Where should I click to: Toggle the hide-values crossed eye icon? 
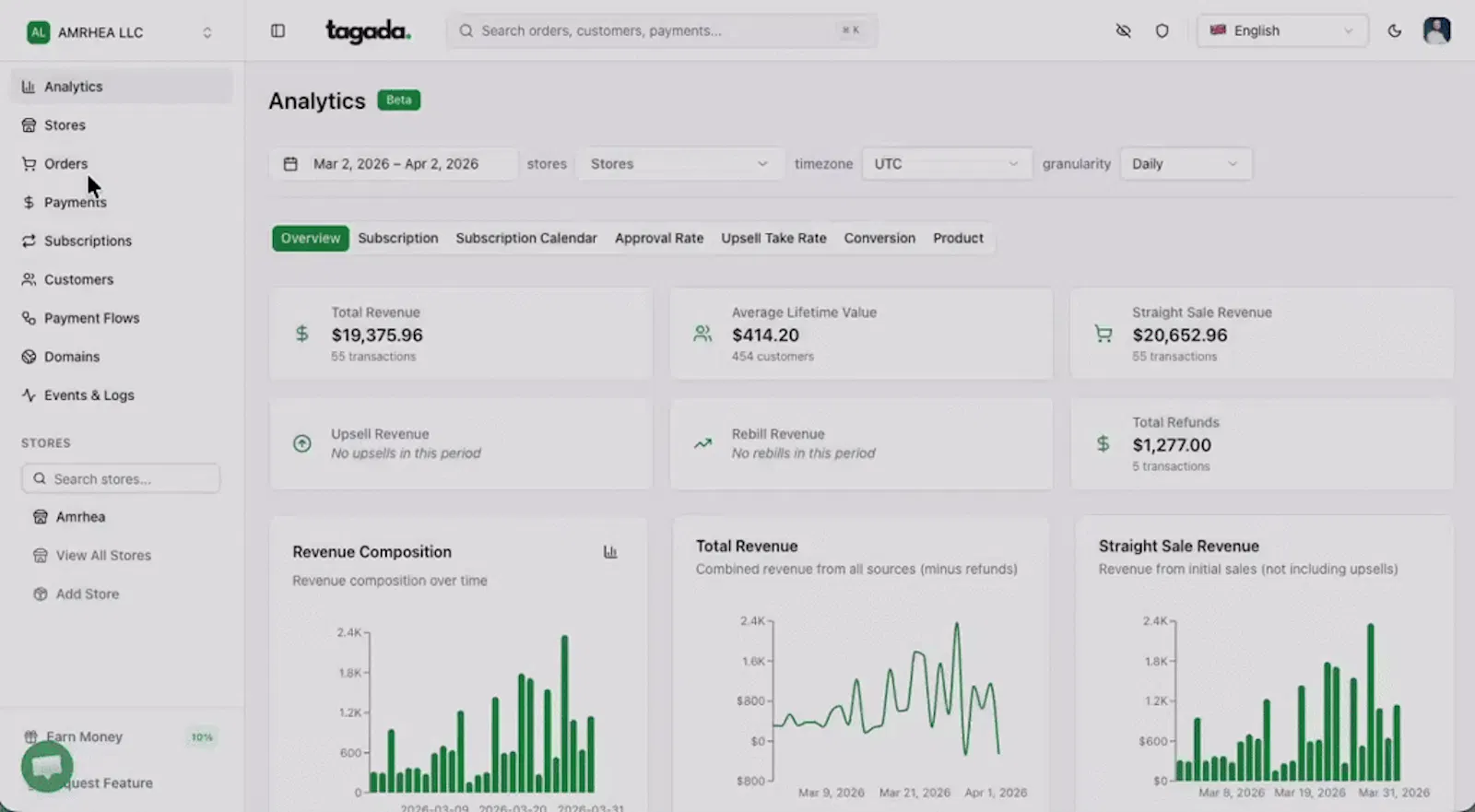tap(1123, 30)
